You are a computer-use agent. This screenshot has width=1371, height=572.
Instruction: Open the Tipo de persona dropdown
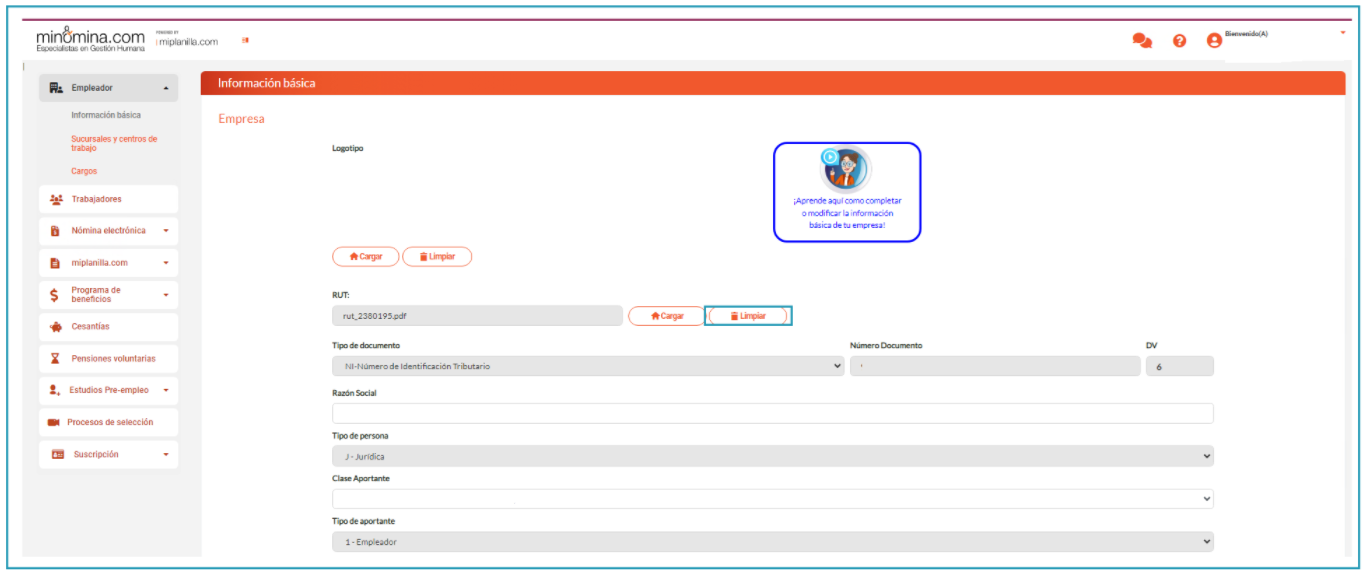tap(772, 456)
